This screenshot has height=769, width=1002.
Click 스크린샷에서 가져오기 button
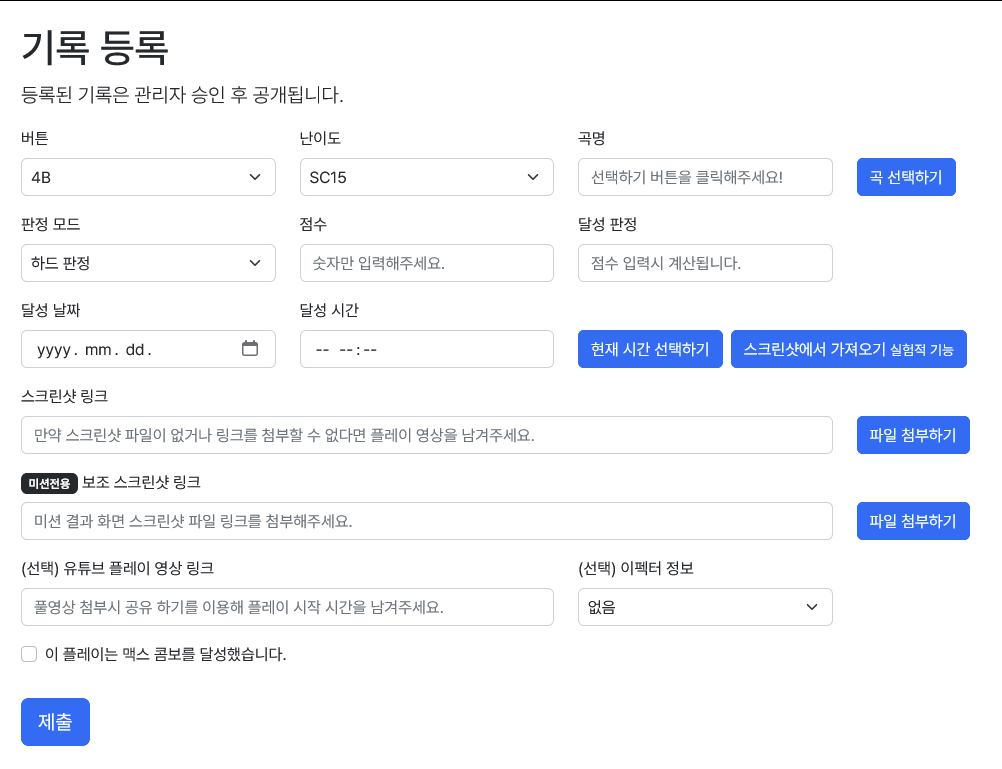(848, 349)
